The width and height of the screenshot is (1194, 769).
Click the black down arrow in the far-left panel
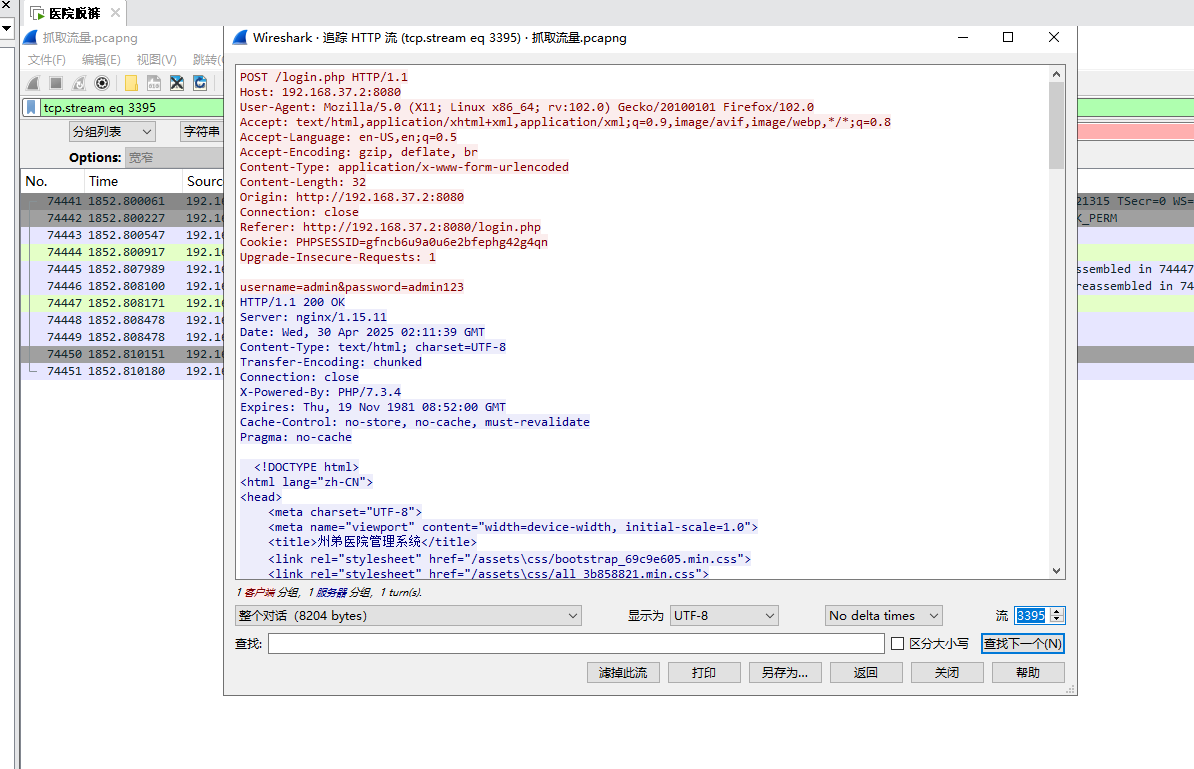coord(6,28)
